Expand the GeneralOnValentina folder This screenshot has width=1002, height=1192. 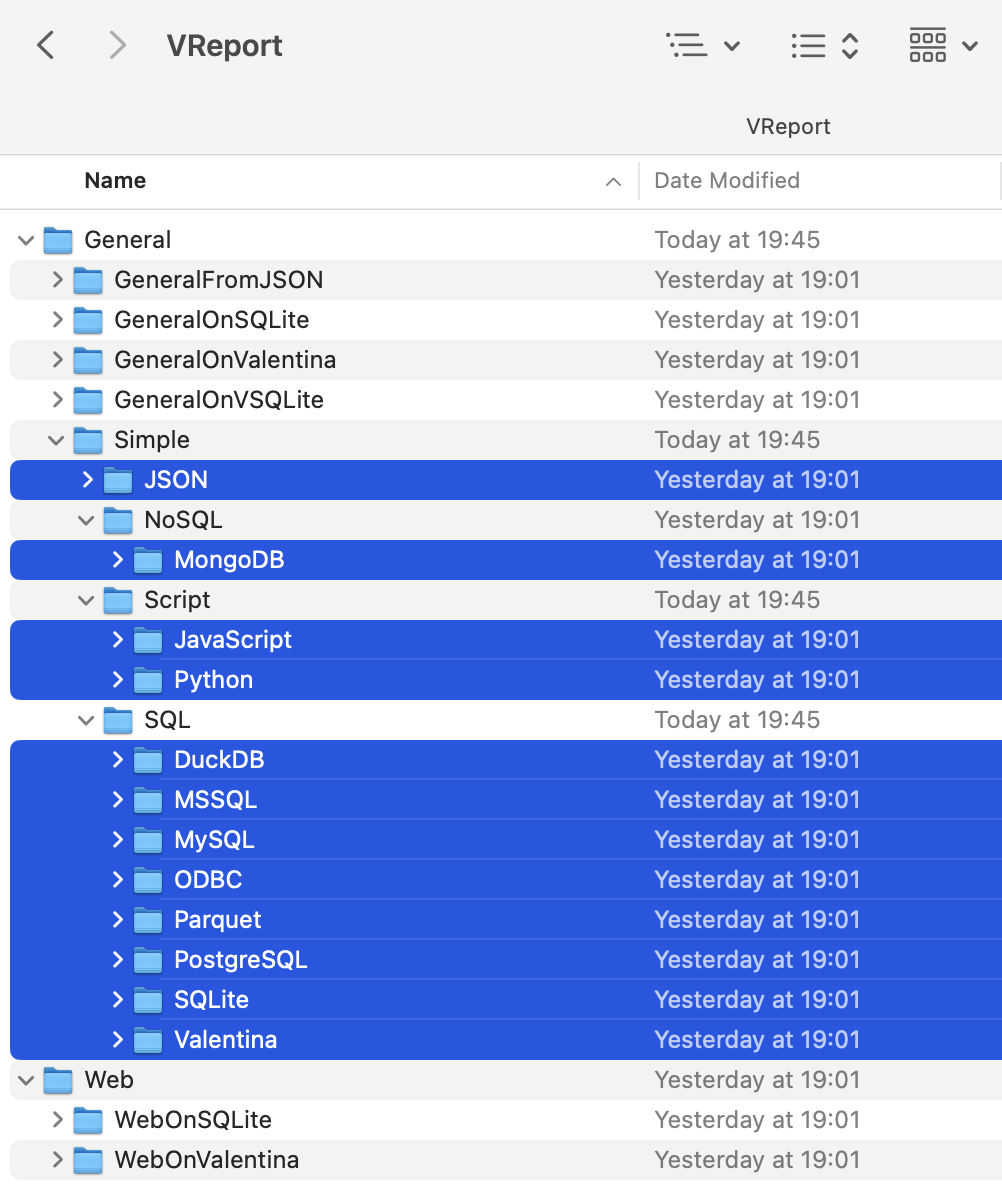point(57,360)
